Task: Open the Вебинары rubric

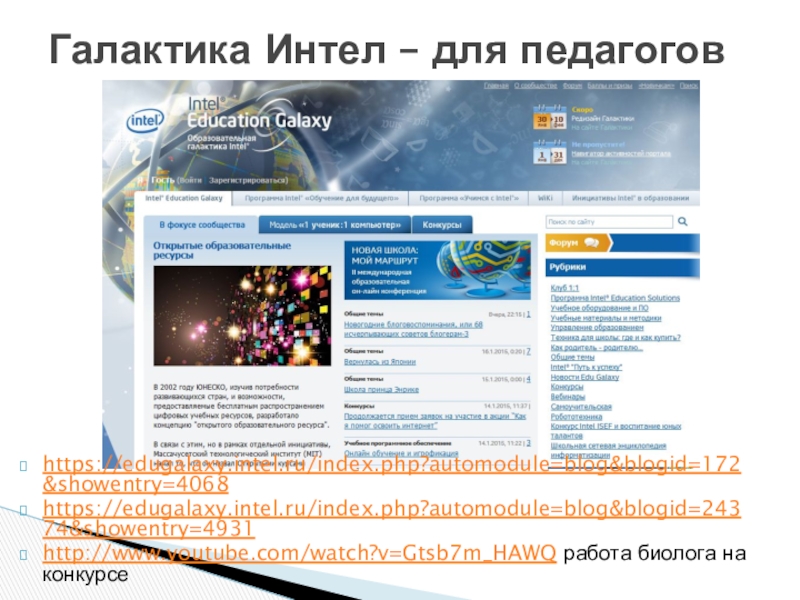Action: point(568,396)
